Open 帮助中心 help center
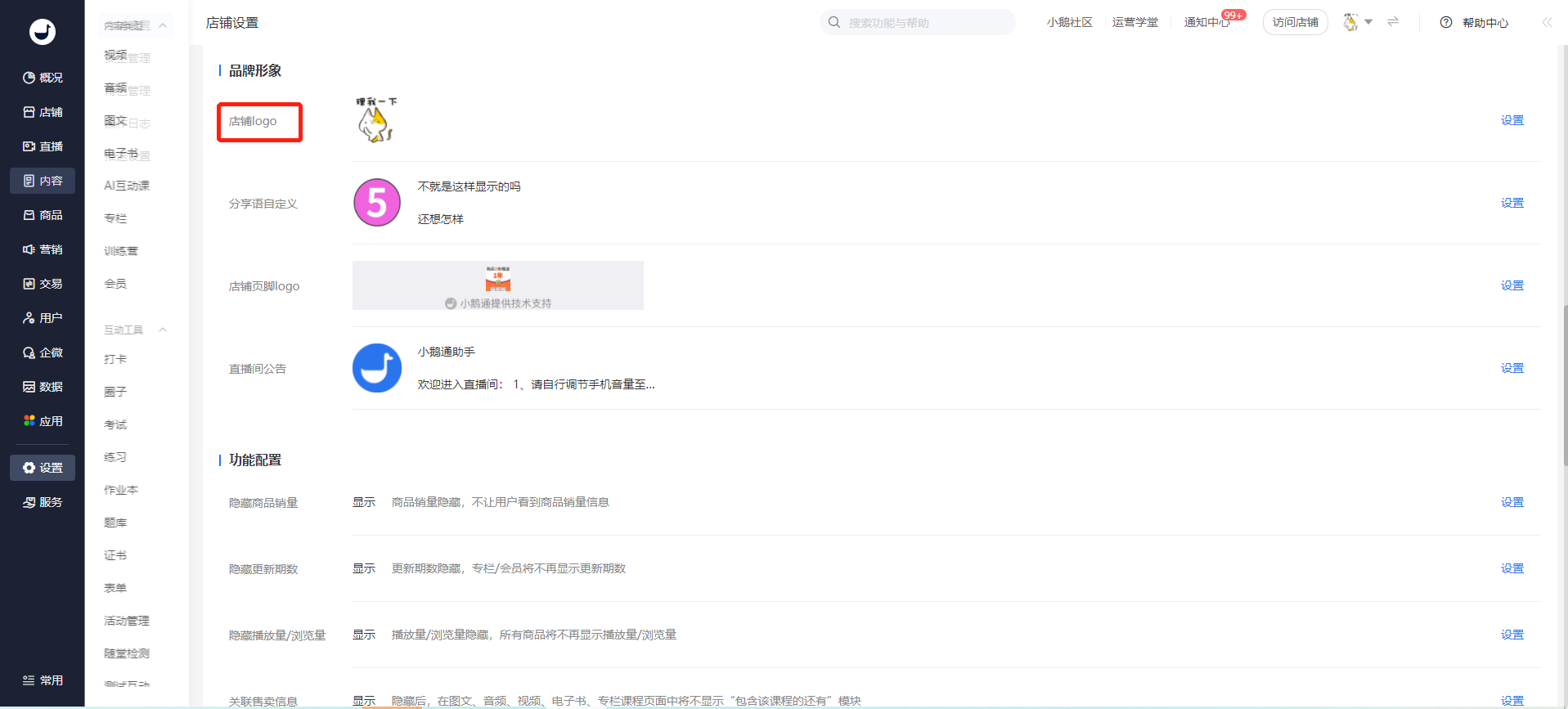Image resolution: width=1568 pixels, height=709 pixels. [1475, 23]
